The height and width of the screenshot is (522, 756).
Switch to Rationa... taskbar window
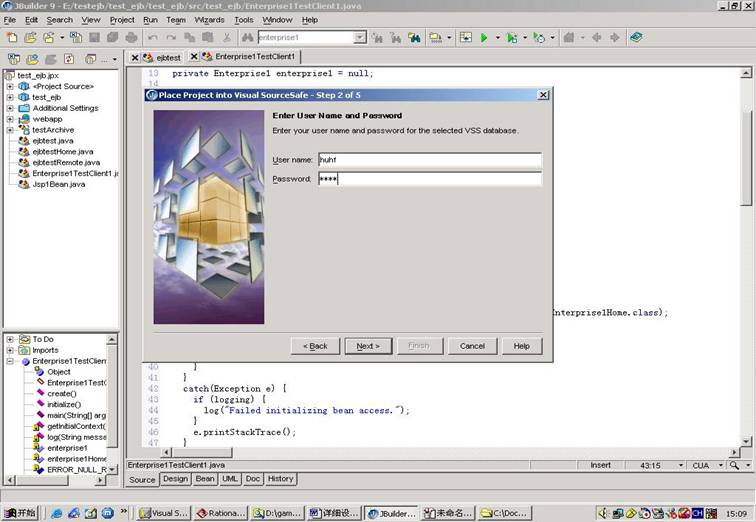[x=221, y=513]
